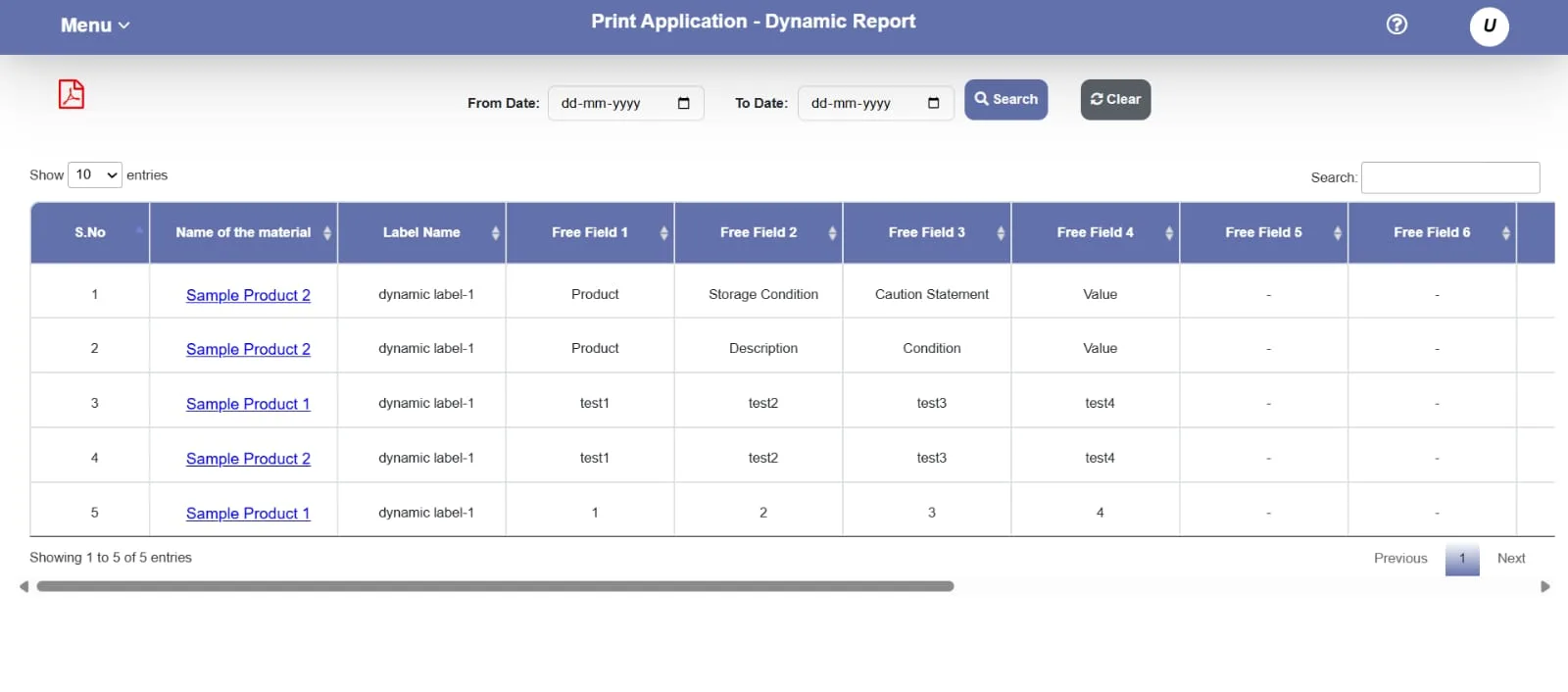Image resolution: width=1568 pixels, height=692 pixels.
Task: Select the Description cell in row 2
Action: click(x=759, y=345)
